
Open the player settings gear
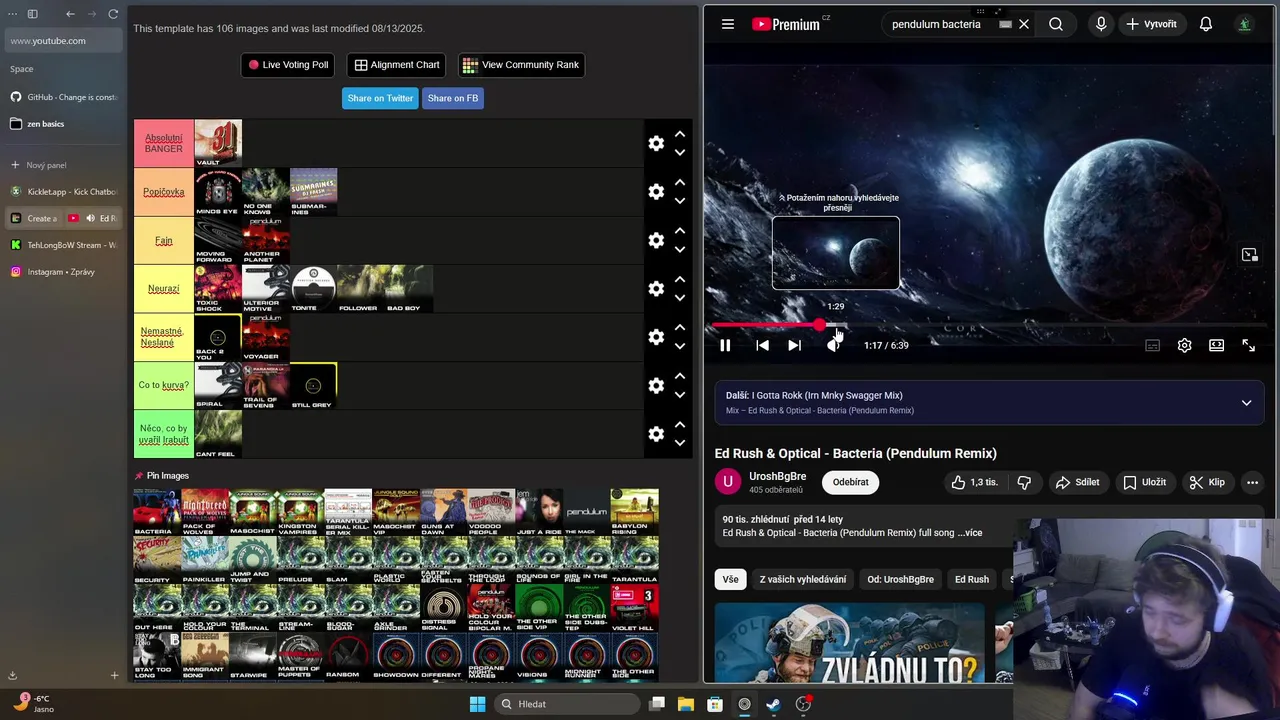[1184, 345]
